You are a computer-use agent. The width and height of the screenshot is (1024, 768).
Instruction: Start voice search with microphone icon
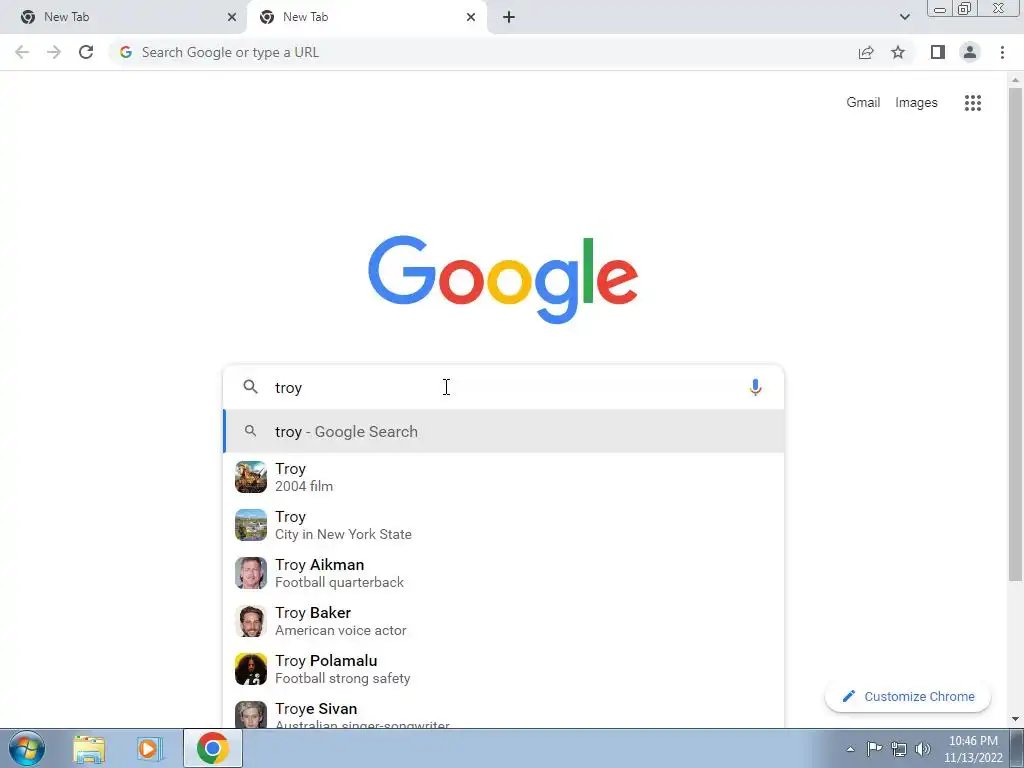coord(755,387)
